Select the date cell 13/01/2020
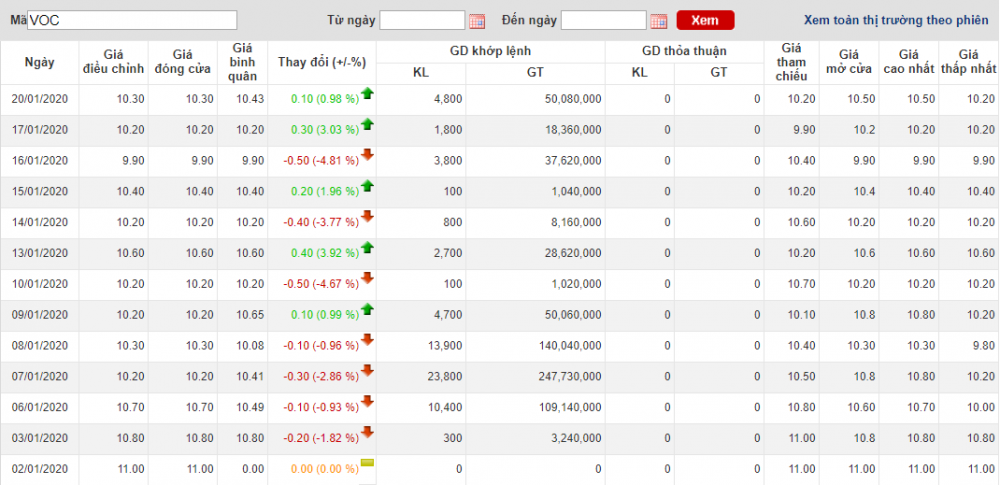The width and height of the screenshot is (1000, 485). (40, 253)
